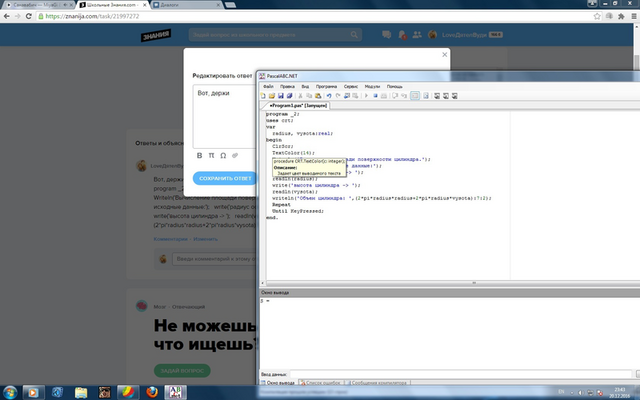This screenshot has height=400, width=640.
Task: Switch to the Диалоги browser tab
Action: click(186, 5)
